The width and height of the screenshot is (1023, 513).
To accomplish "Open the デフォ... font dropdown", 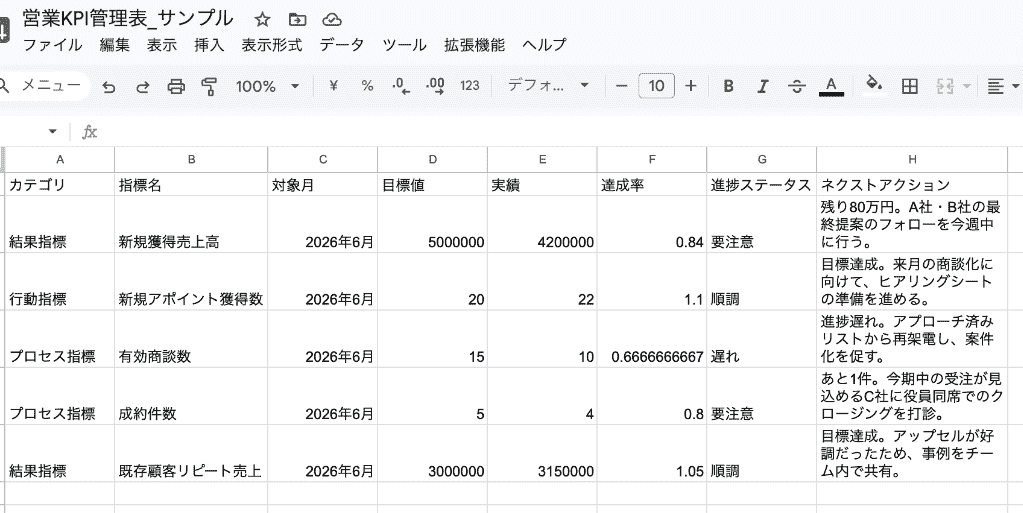I will tap(548, 86).
